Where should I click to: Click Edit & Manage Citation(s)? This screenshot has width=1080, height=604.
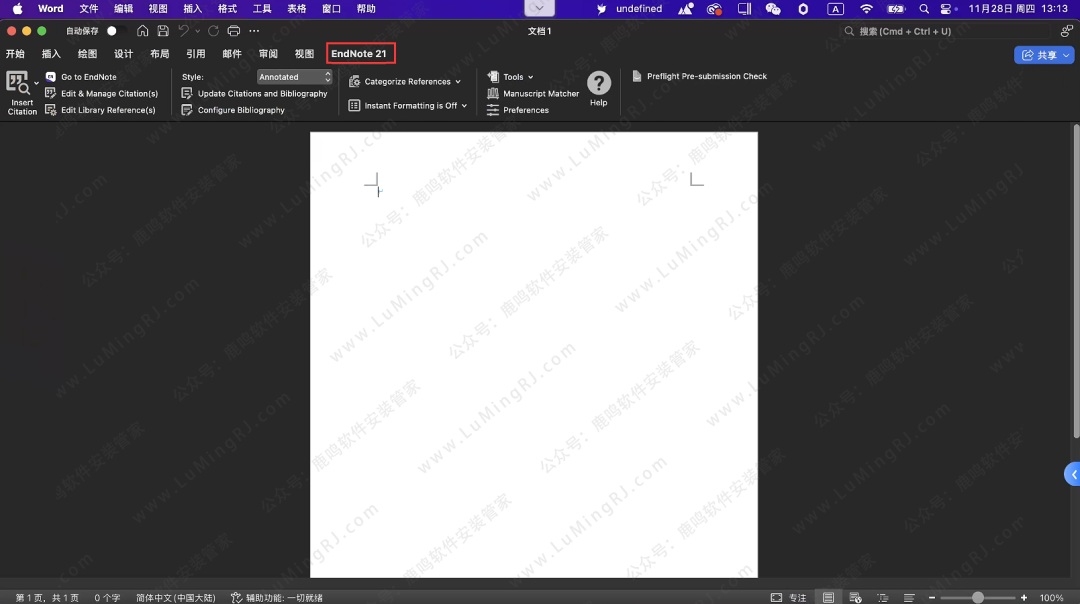pos(109,94)
